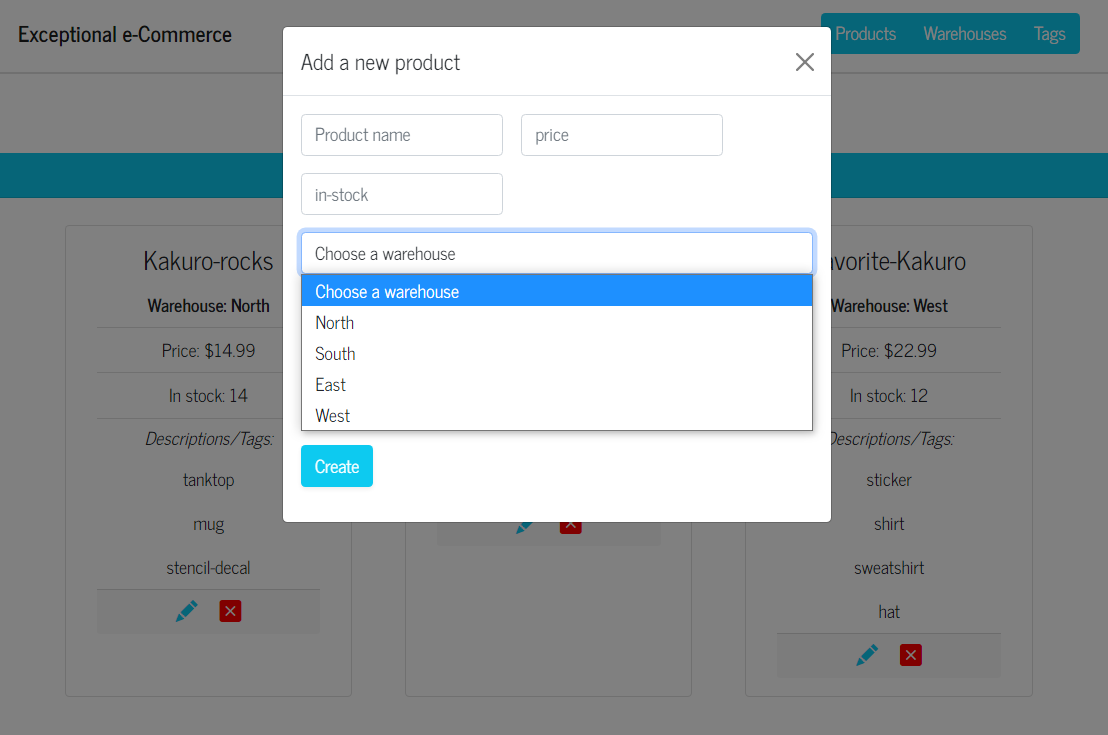The image size is (1108, 735).
Task: Select North from warehouse list
Action: [557, 323]
